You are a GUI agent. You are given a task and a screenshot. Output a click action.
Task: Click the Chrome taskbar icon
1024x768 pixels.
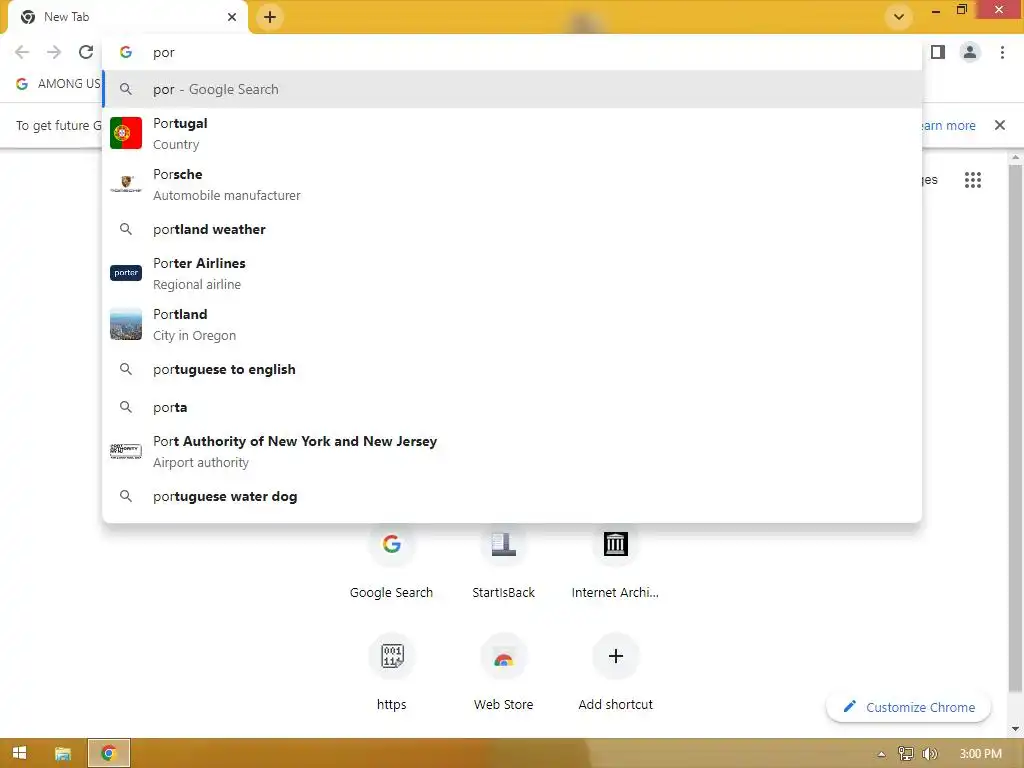[108, 754]
